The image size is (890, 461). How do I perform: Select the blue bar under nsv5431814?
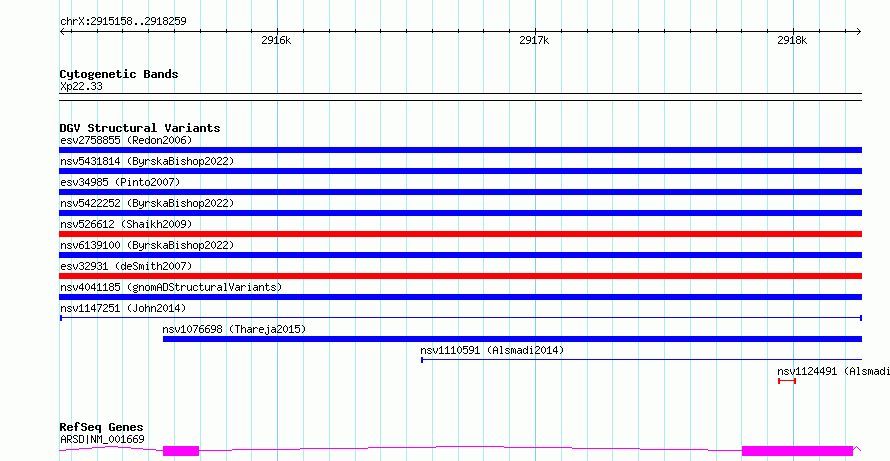pos(460,171)
